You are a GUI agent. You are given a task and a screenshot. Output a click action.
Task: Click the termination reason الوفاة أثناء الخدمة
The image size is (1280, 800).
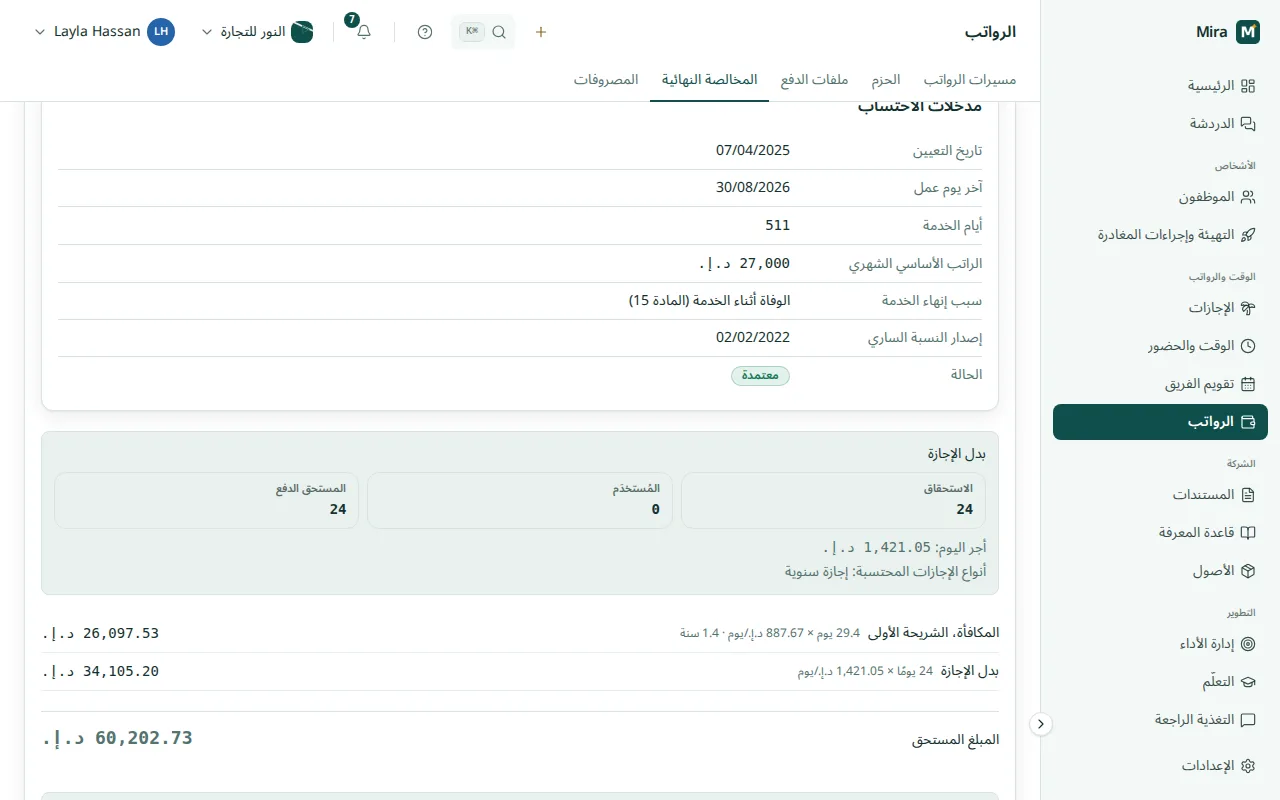click(709, 300)
